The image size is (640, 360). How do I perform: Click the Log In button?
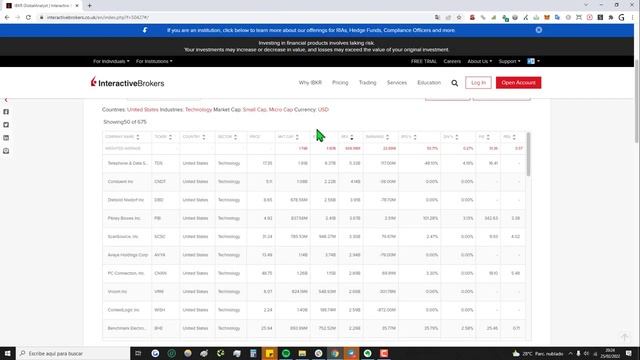(x=478, y=82)
